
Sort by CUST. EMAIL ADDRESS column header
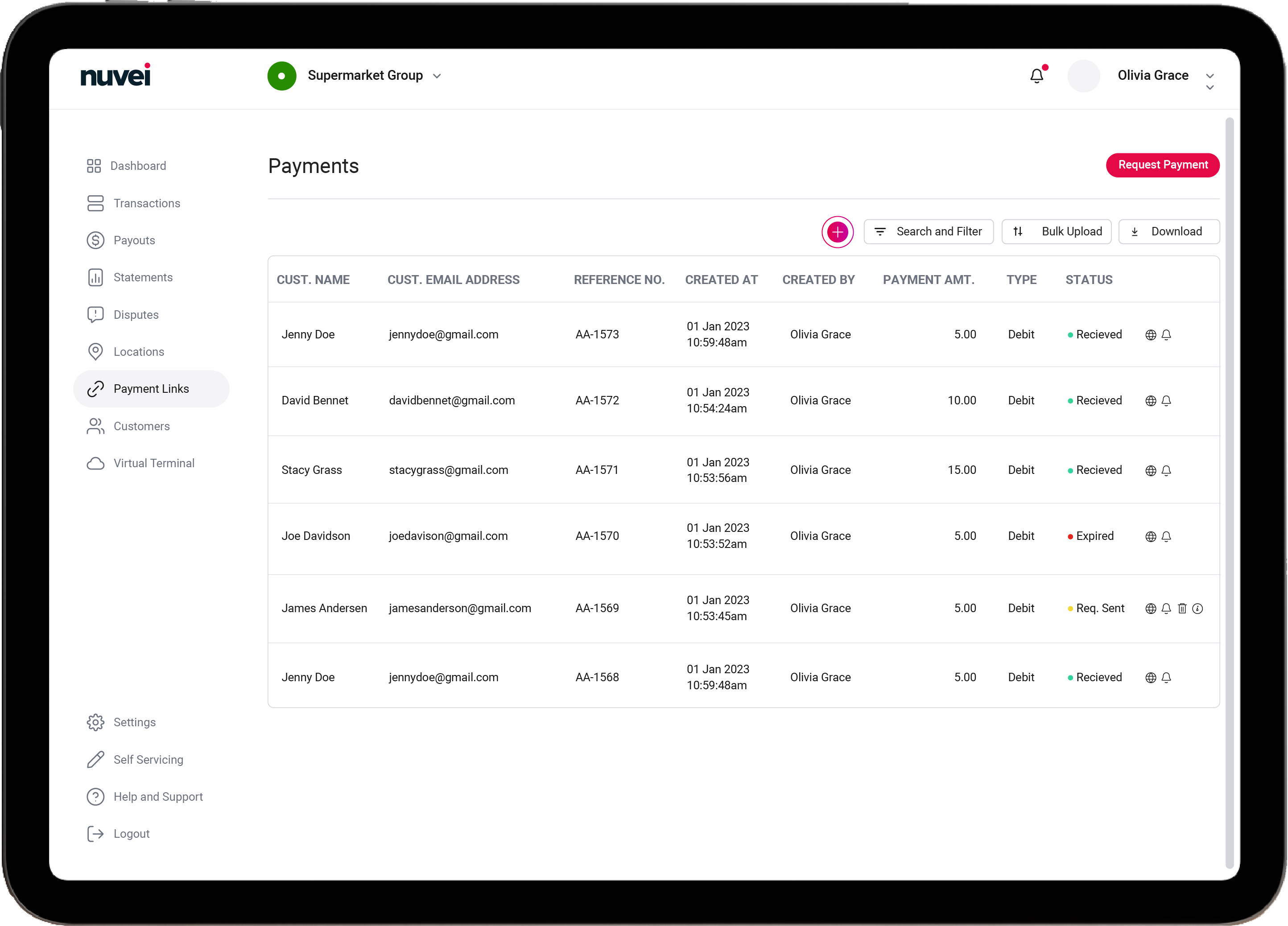(453, 280)
